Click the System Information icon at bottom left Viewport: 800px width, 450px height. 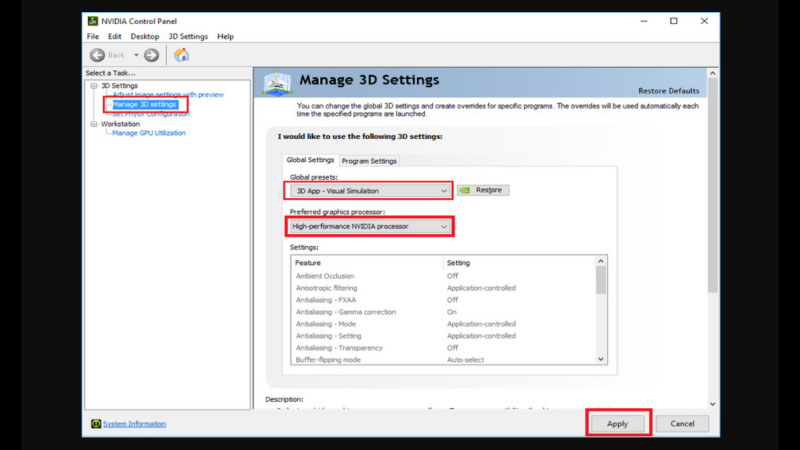tap(96, 424)
